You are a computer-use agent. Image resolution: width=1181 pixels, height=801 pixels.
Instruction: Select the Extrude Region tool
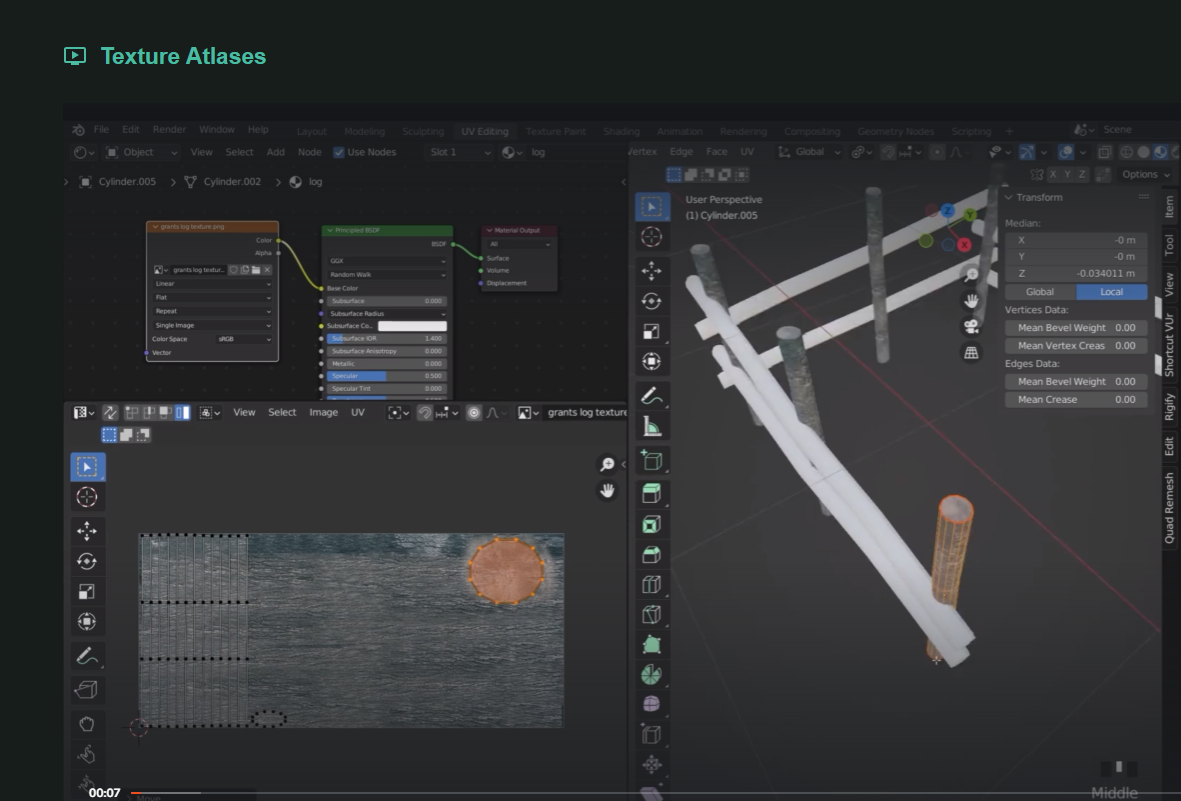point(651,493)
